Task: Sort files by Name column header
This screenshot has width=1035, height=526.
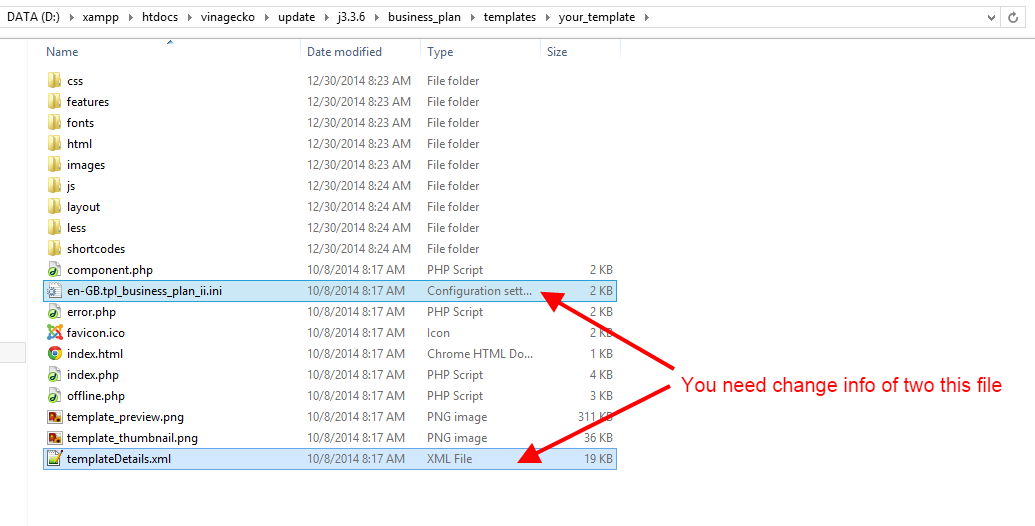Action: pos(62,52)
